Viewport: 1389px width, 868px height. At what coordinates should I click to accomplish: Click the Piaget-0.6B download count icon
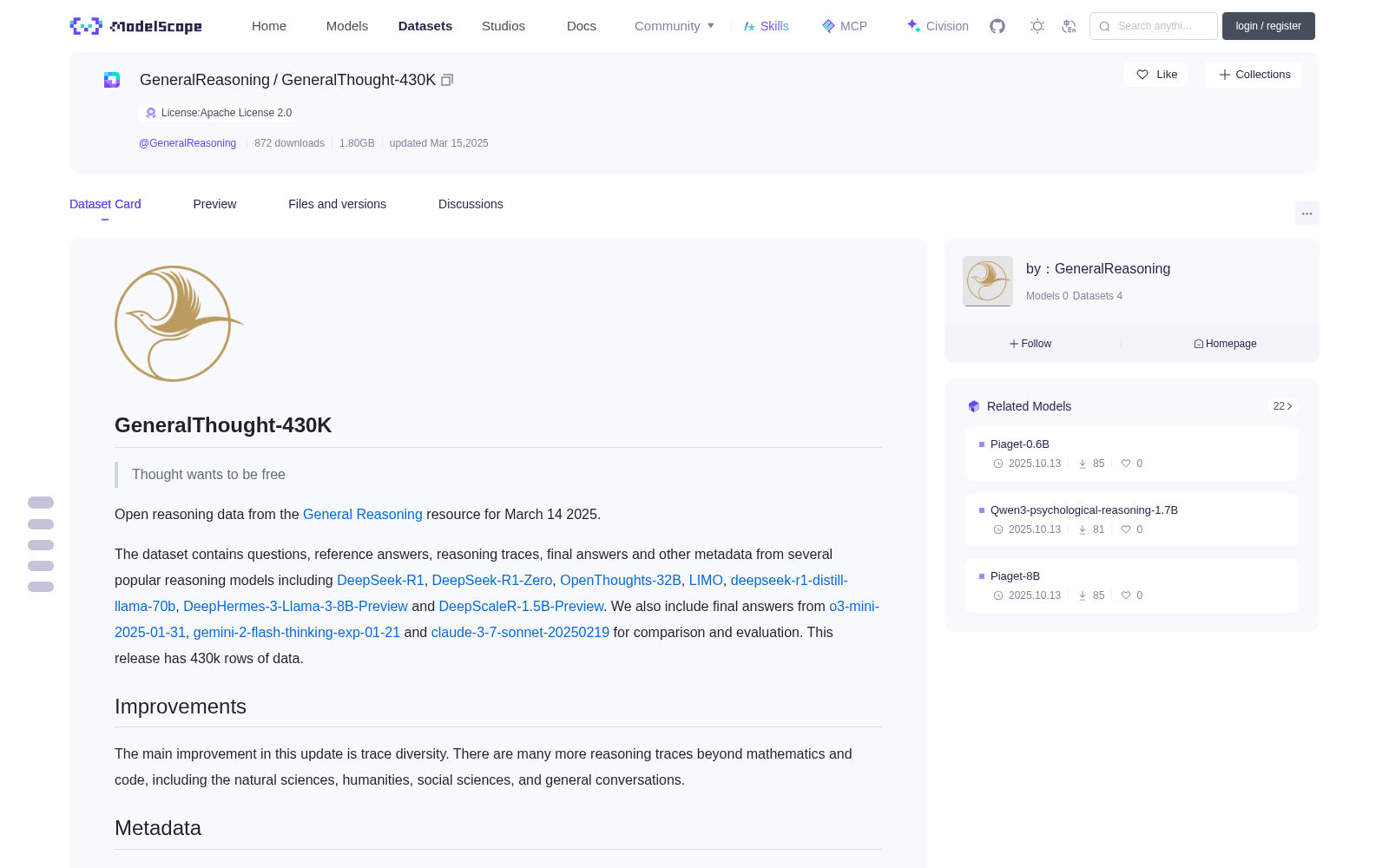(x=1083, y=464)
